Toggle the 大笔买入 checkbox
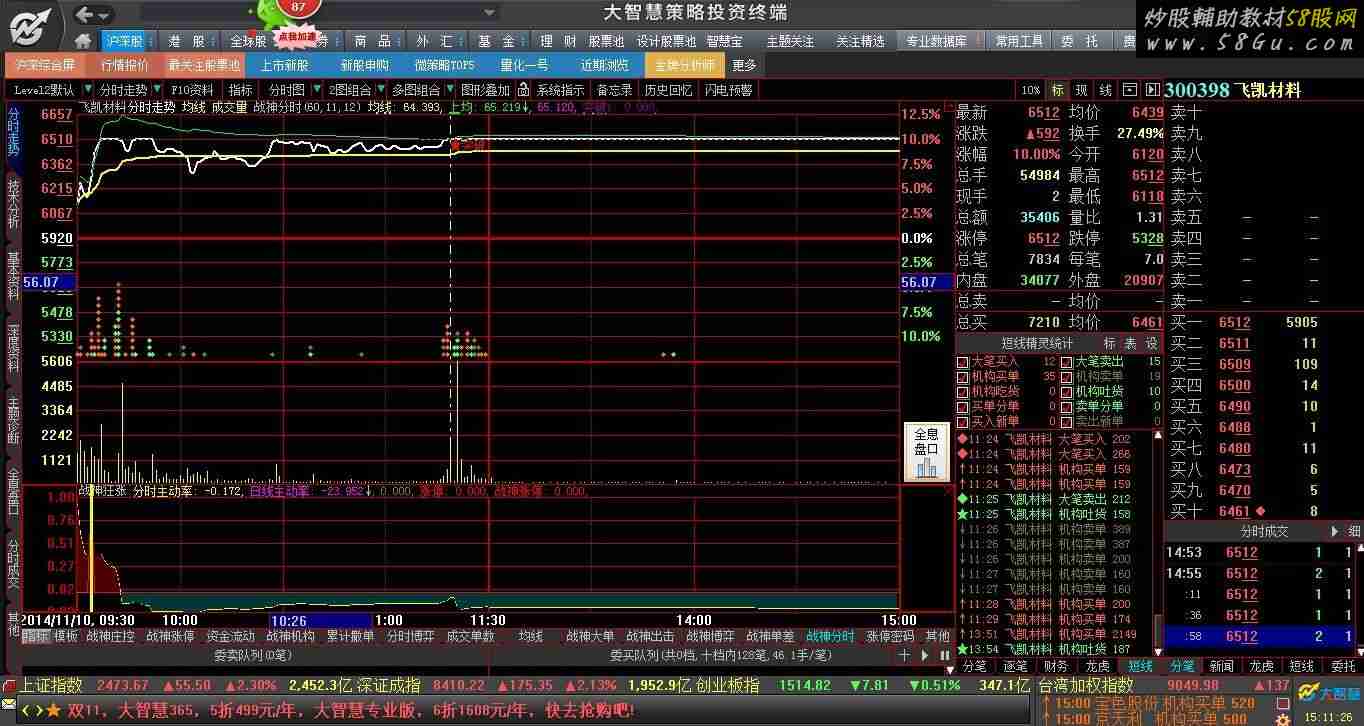The height and width of the screenshot is (726, 1364). (963, 362)
